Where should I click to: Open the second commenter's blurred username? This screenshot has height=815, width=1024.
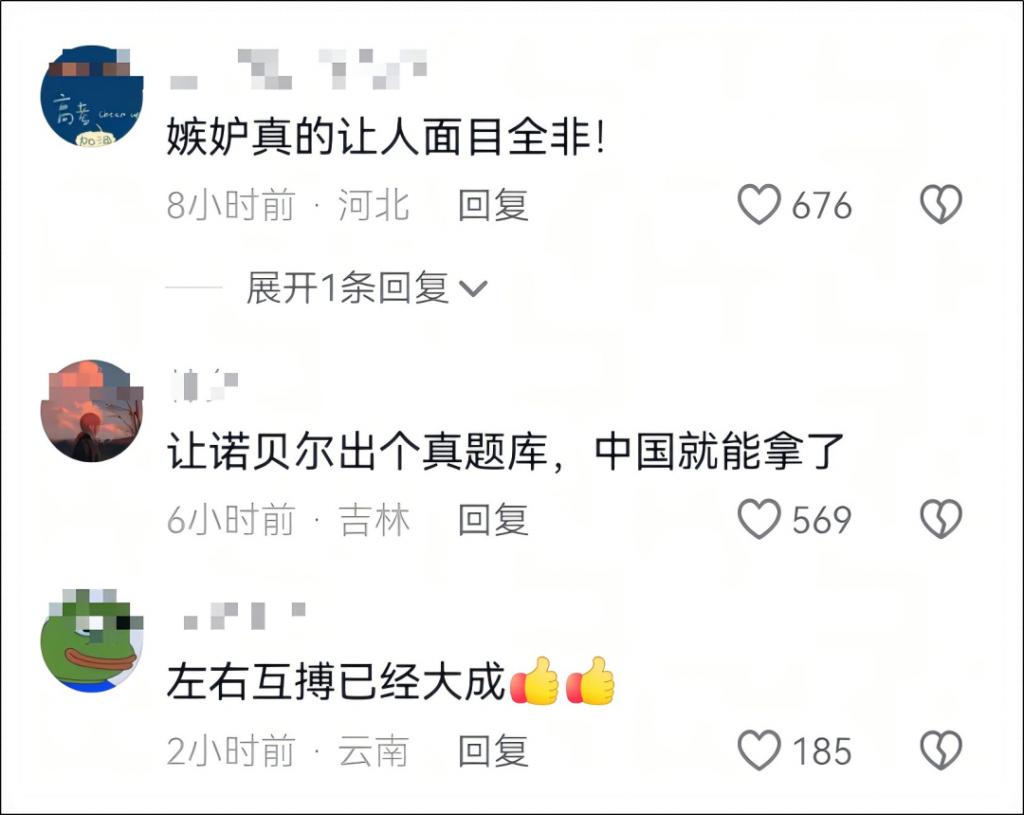[204, 385]
